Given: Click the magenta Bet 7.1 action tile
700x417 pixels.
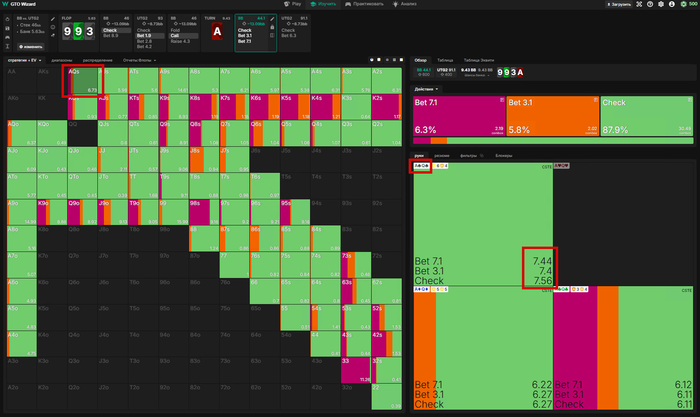Looking at the screenshot, I should point(459,116).
